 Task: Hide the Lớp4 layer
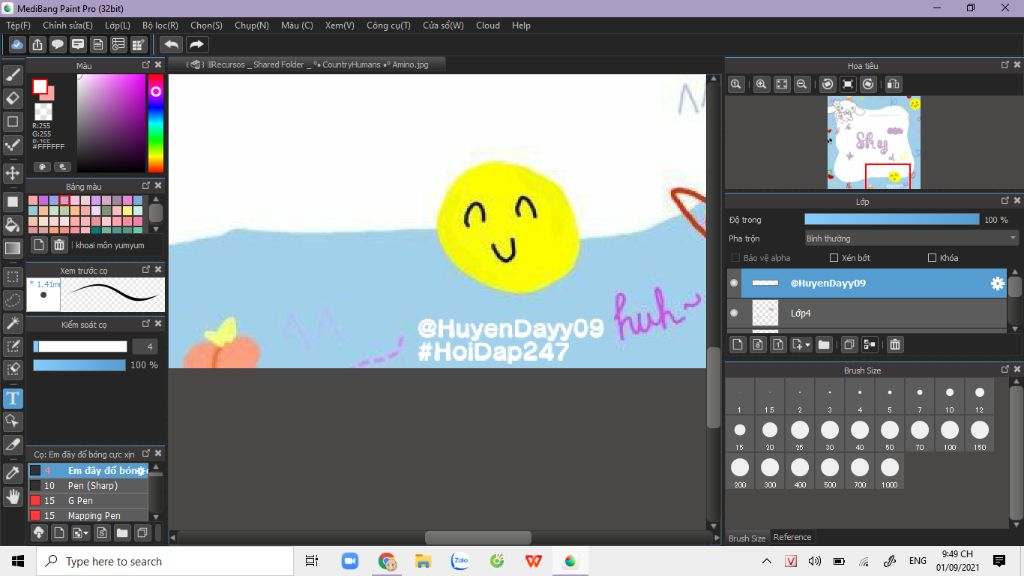[x=733, y=313]
